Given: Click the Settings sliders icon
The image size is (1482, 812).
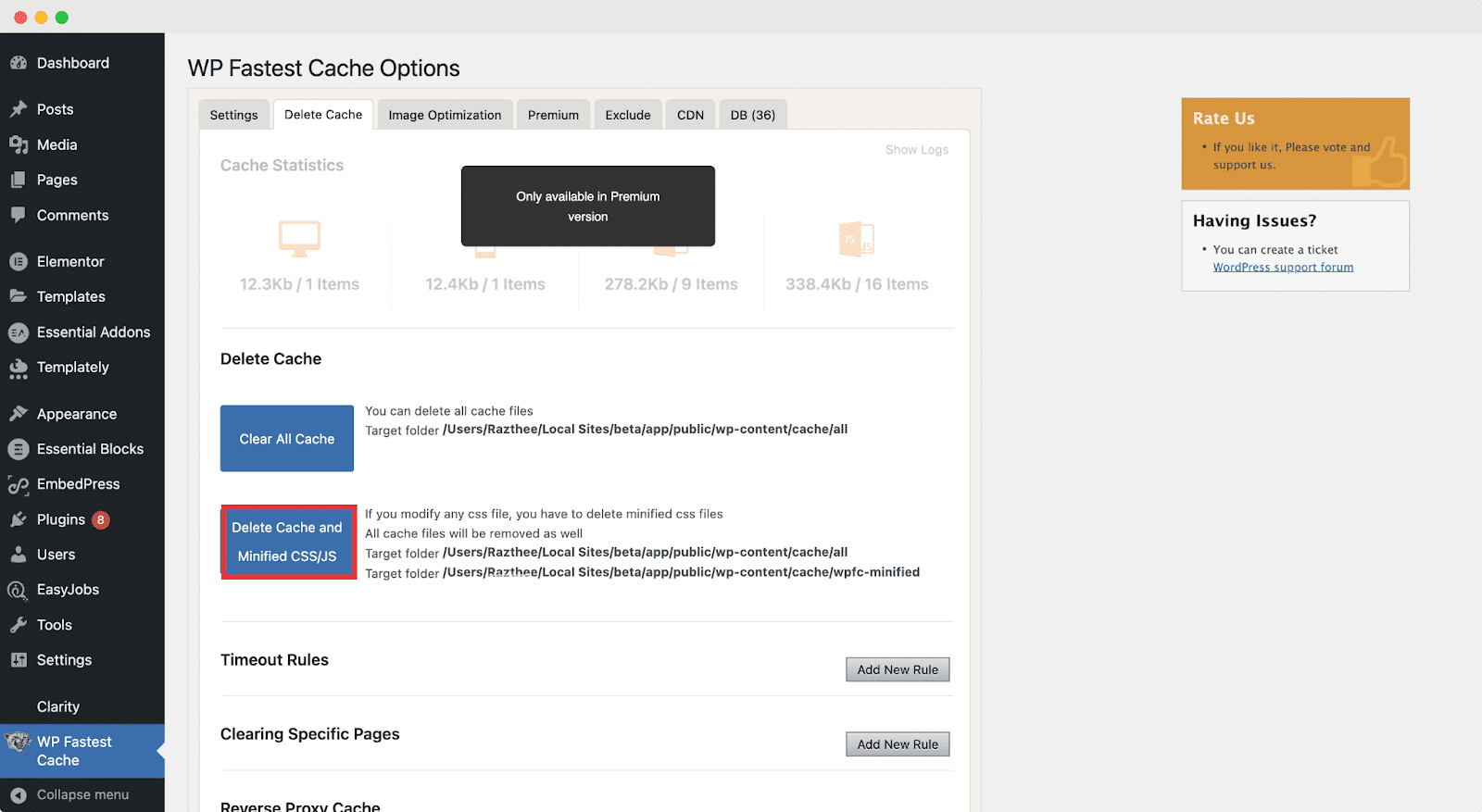Looking at the screenshot, I should click(x=19, y=660).
